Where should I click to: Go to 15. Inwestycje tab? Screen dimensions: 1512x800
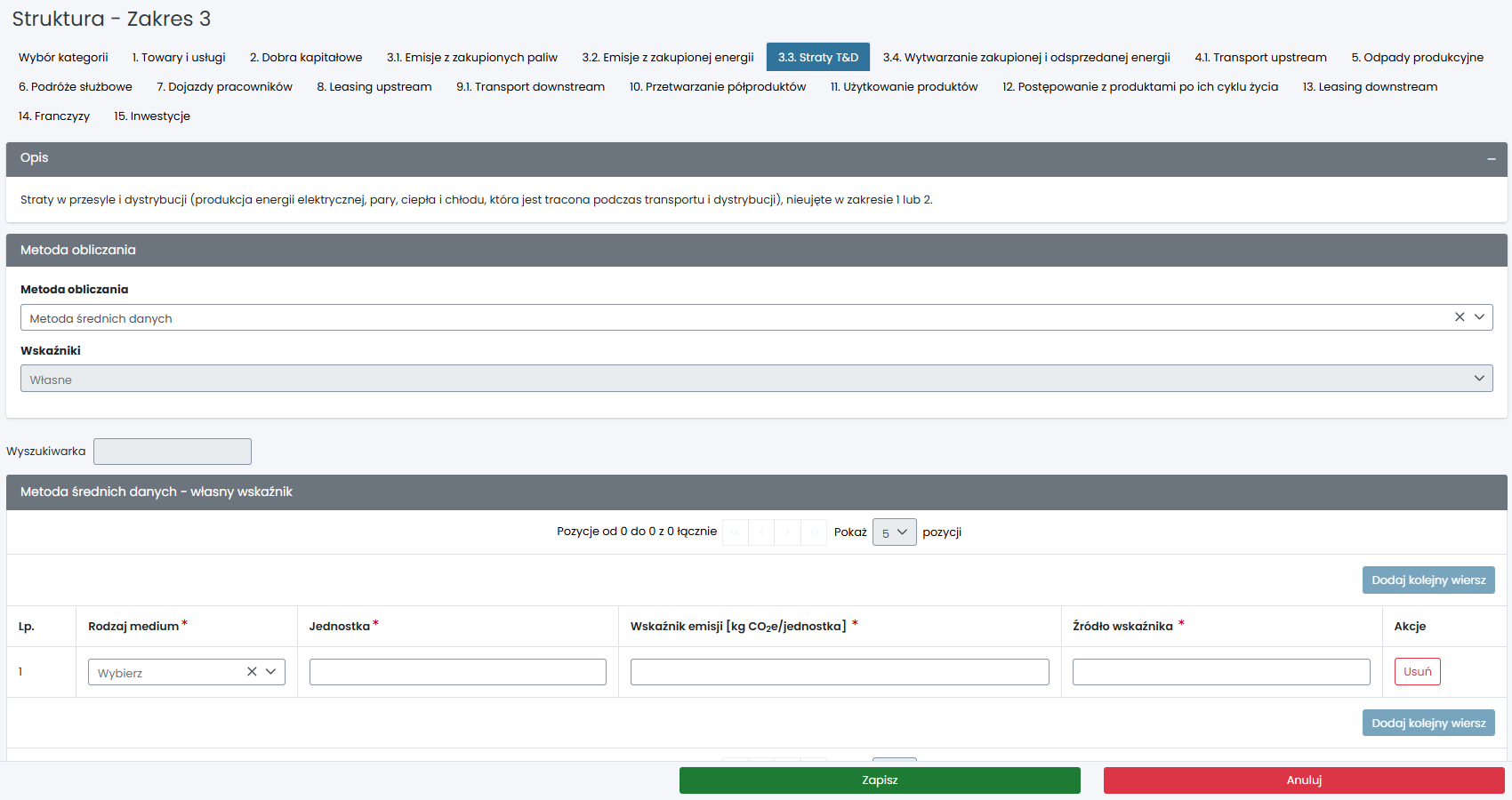(152, 116)
